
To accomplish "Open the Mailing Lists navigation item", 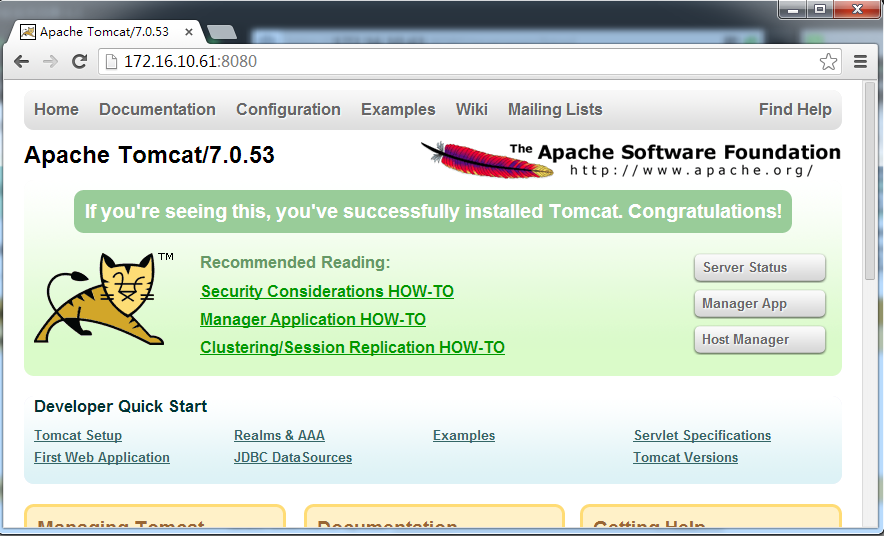I will point(555,109).
